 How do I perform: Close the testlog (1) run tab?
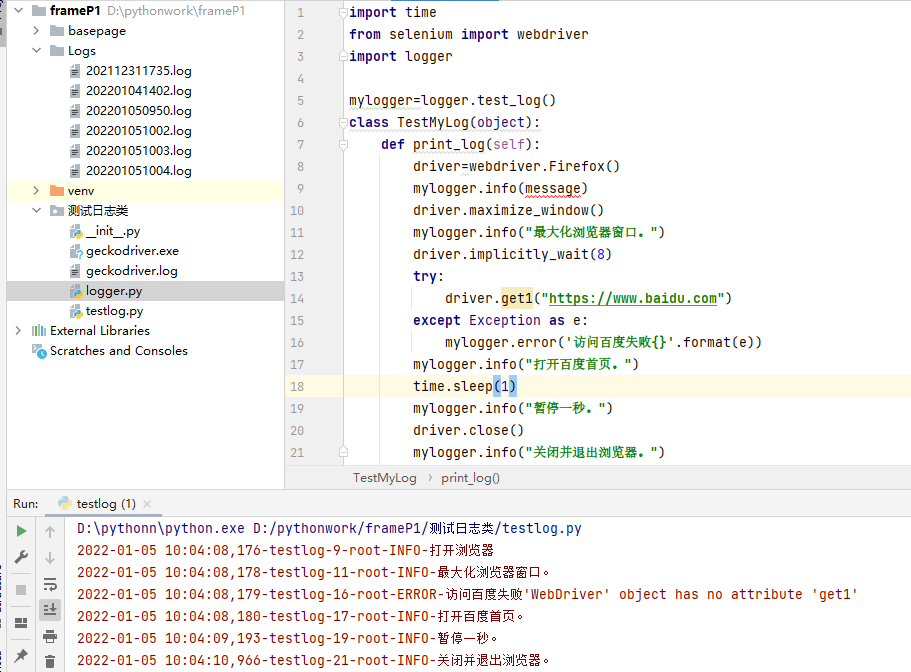tap(147, 504)
